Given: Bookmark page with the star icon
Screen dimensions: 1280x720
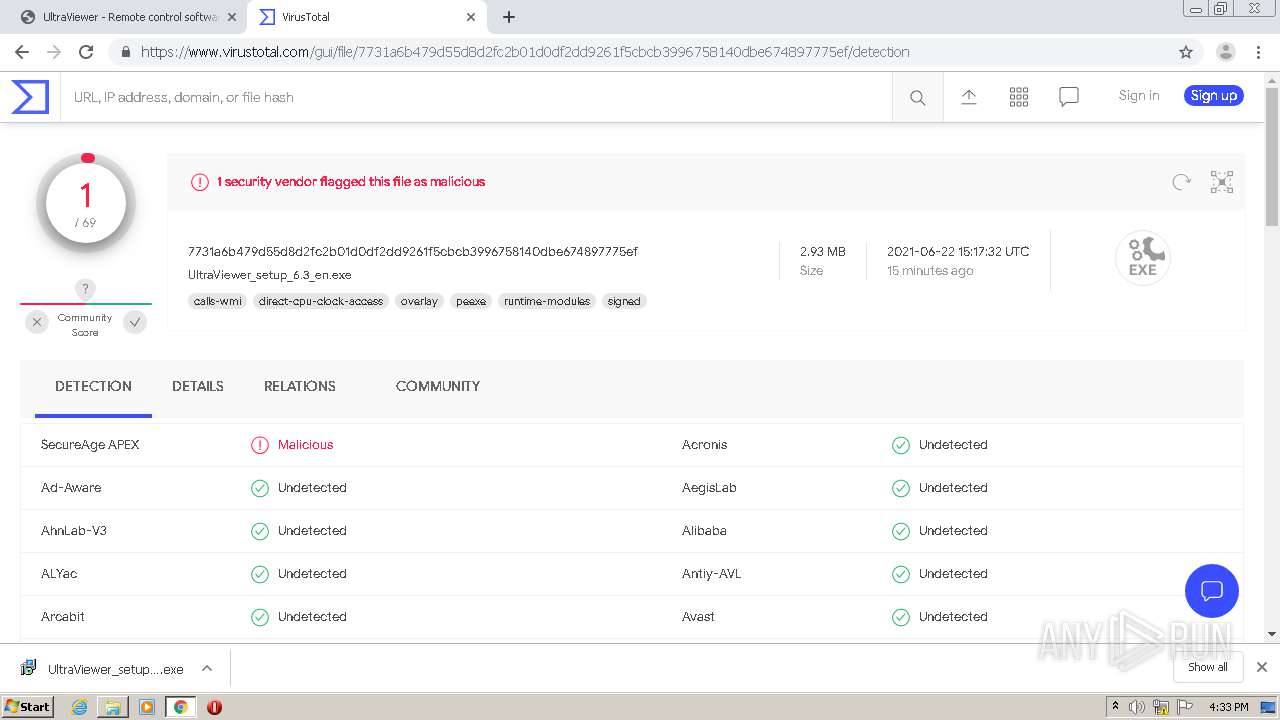Looking at the screenshot, I should [1186, 52].
